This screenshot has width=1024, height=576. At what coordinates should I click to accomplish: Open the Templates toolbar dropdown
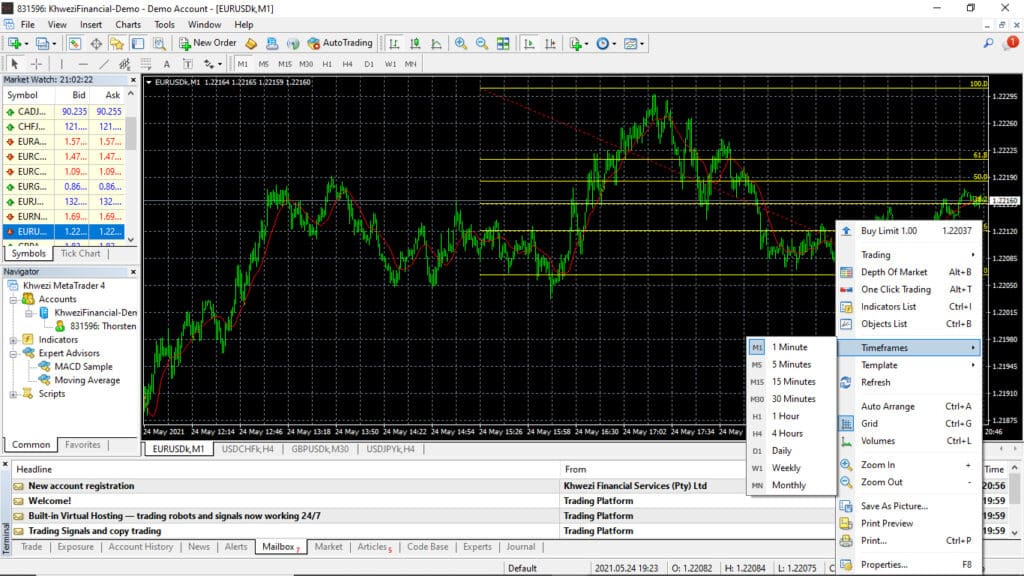633,44
